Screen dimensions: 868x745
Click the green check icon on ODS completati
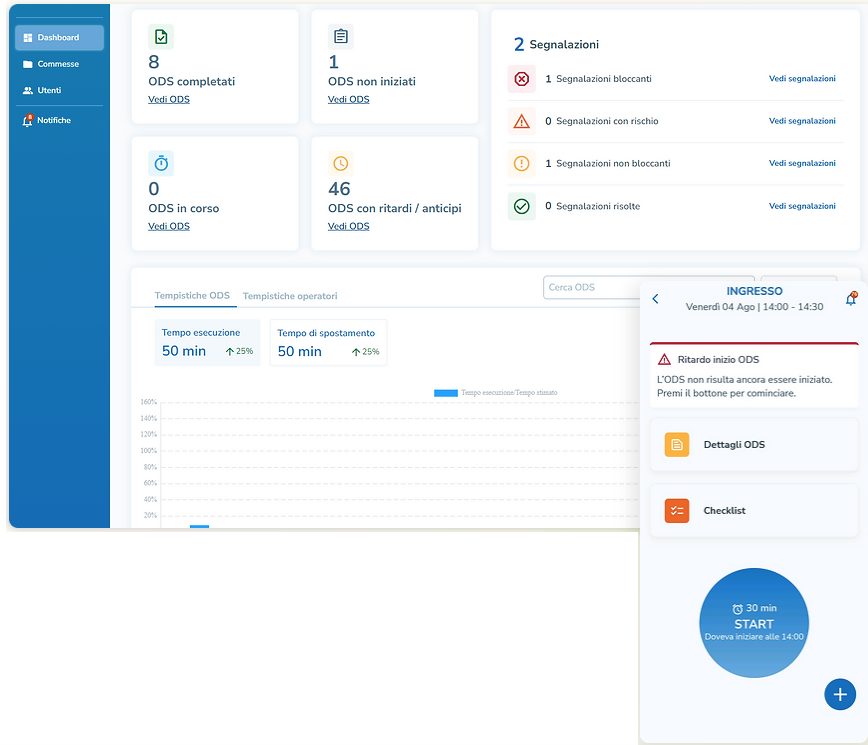coord(161,36)
